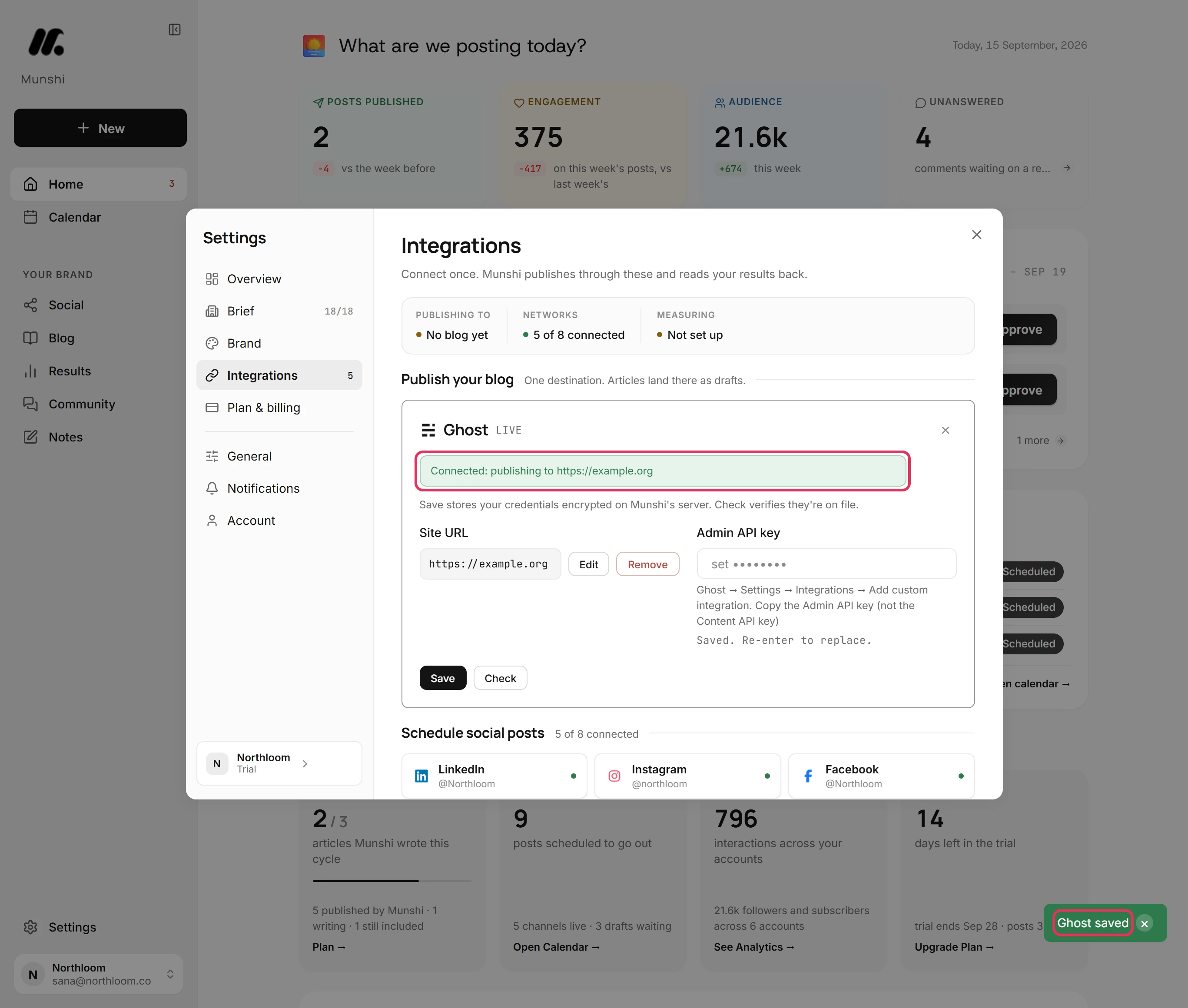
Task: Open Account settings
Action: pos(279,521)
